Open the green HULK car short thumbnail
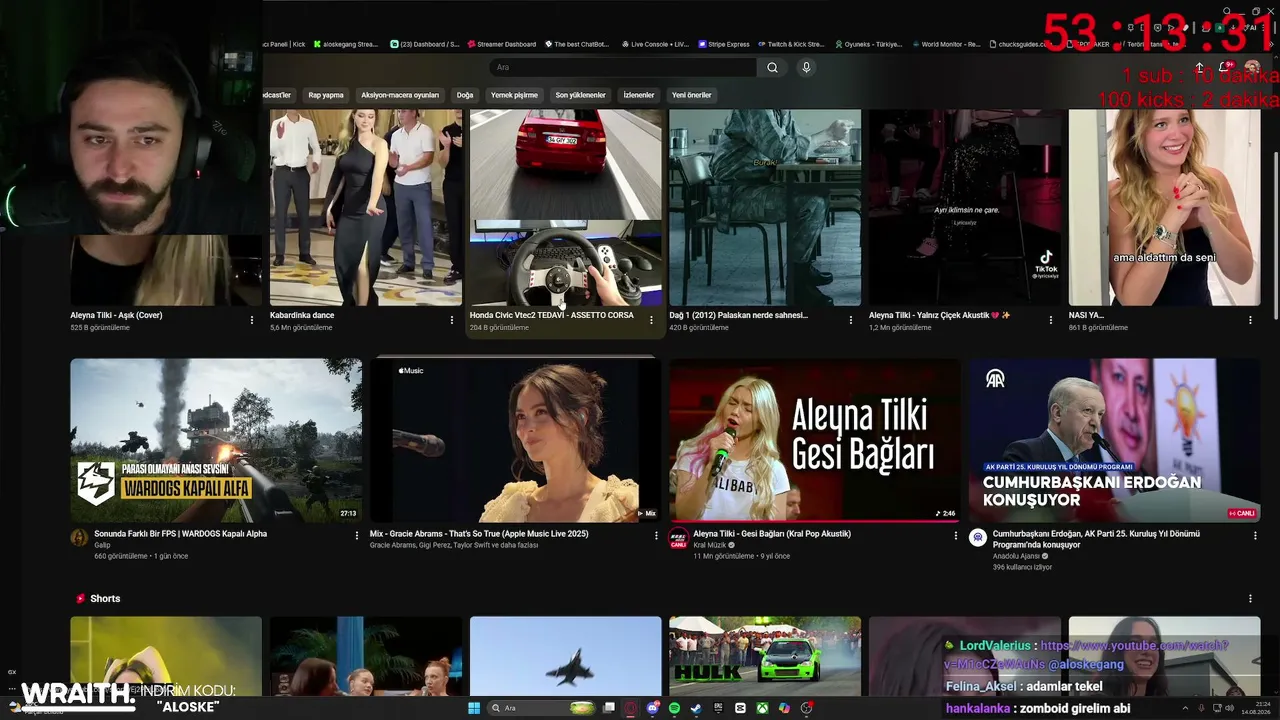The image size is (1280, 720). pyautogui.click(x=765, y=656)
